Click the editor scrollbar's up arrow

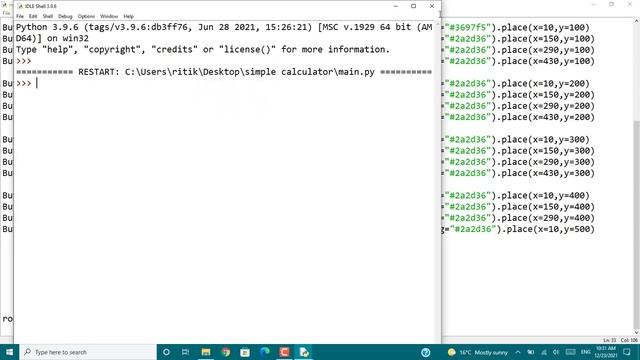click(636, 21)
